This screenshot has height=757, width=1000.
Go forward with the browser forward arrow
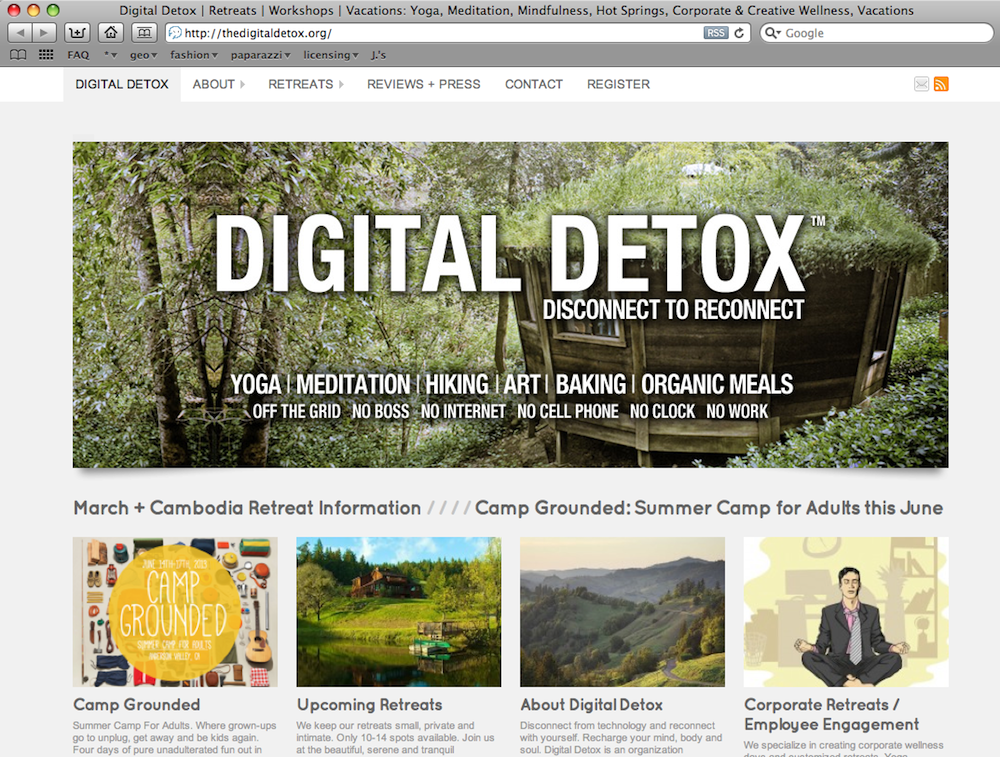(44, 33)
